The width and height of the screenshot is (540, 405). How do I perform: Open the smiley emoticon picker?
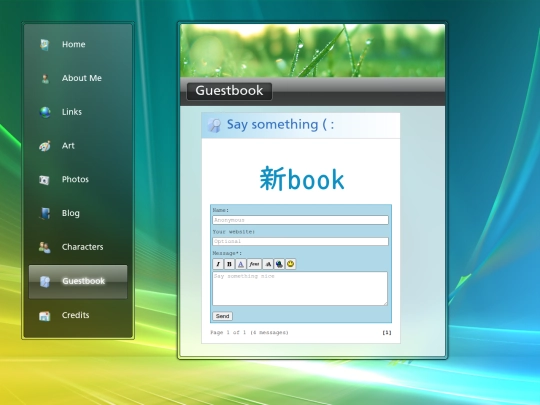[x=291, y=264]
